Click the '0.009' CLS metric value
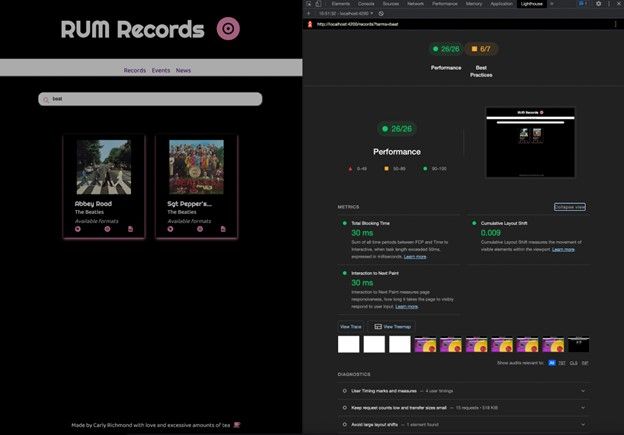The height and width of the screenshot is (435, 624). coord(491,233)
